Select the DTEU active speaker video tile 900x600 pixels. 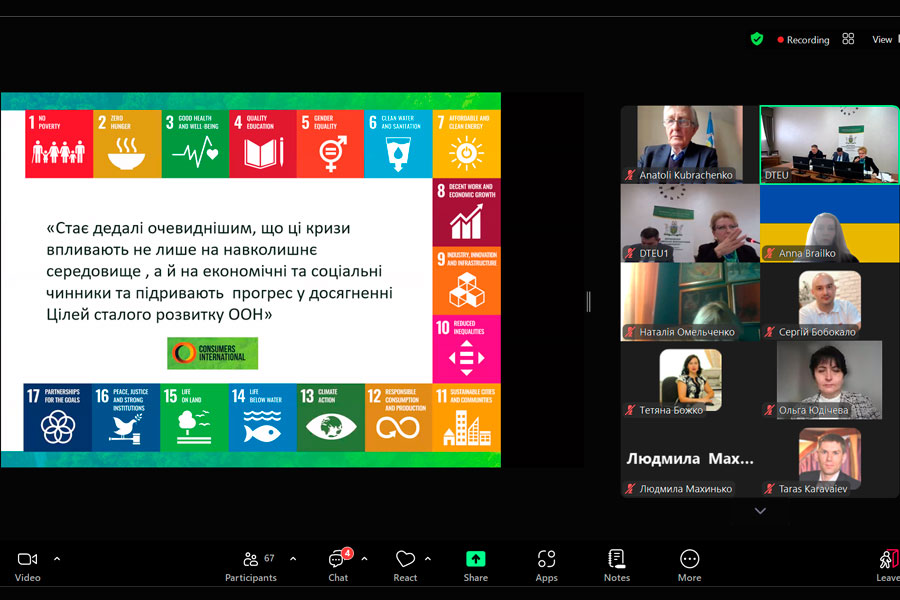click(x=829, y=145)
